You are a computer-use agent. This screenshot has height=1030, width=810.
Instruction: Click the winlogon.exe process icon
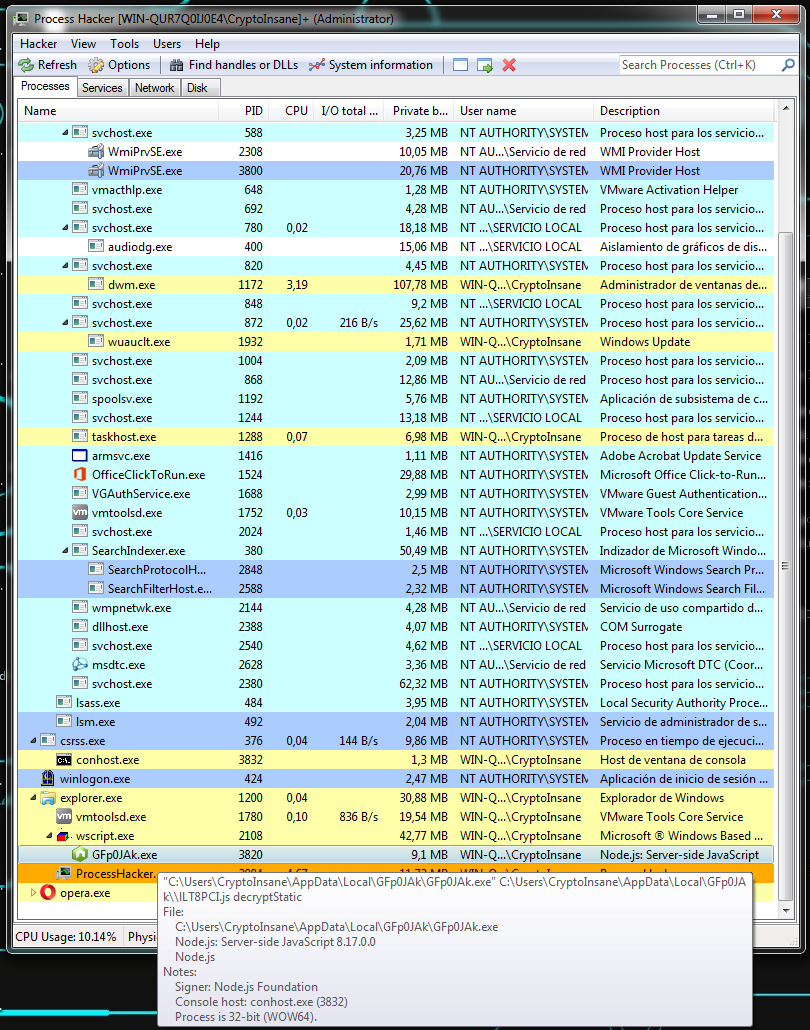click(x=48, y=778)
